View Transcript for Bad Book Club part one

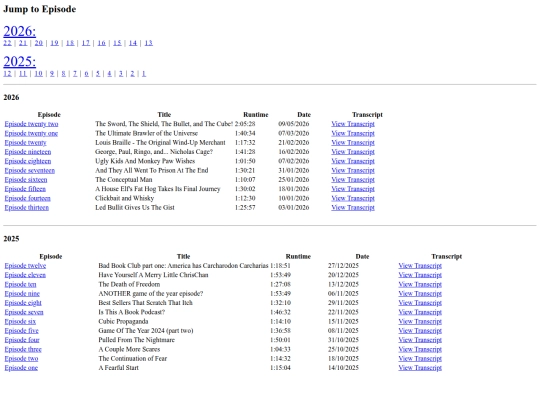click(x=420, y=266)
